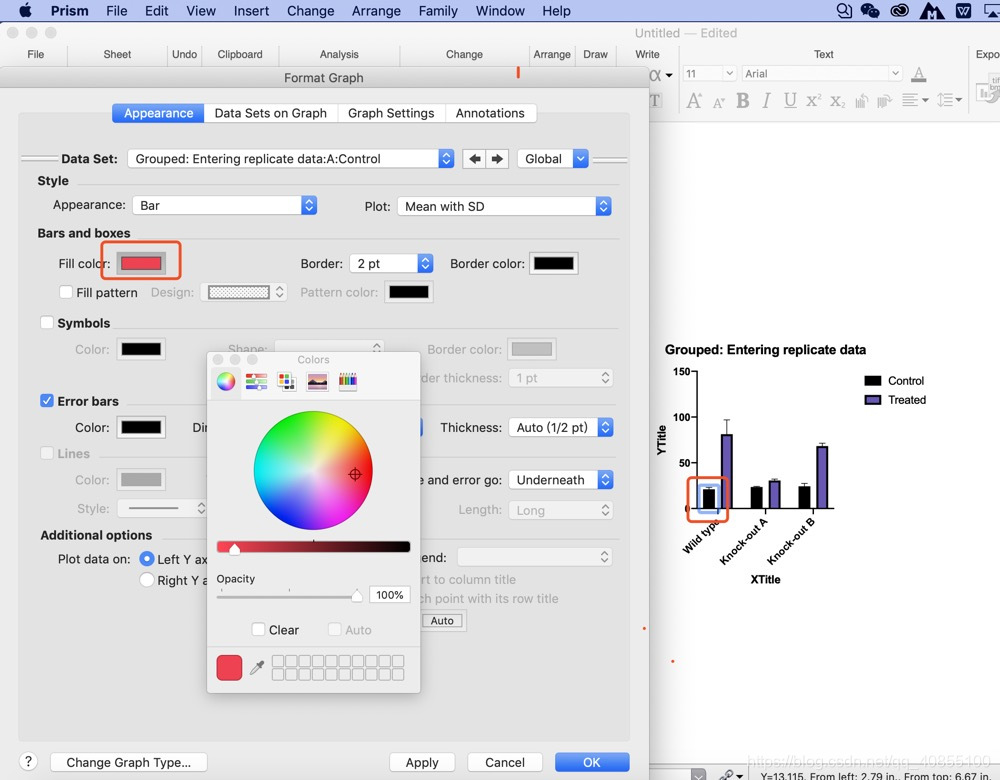Go to previous data set arrow

pyautogui.click(x=474, y=159)
